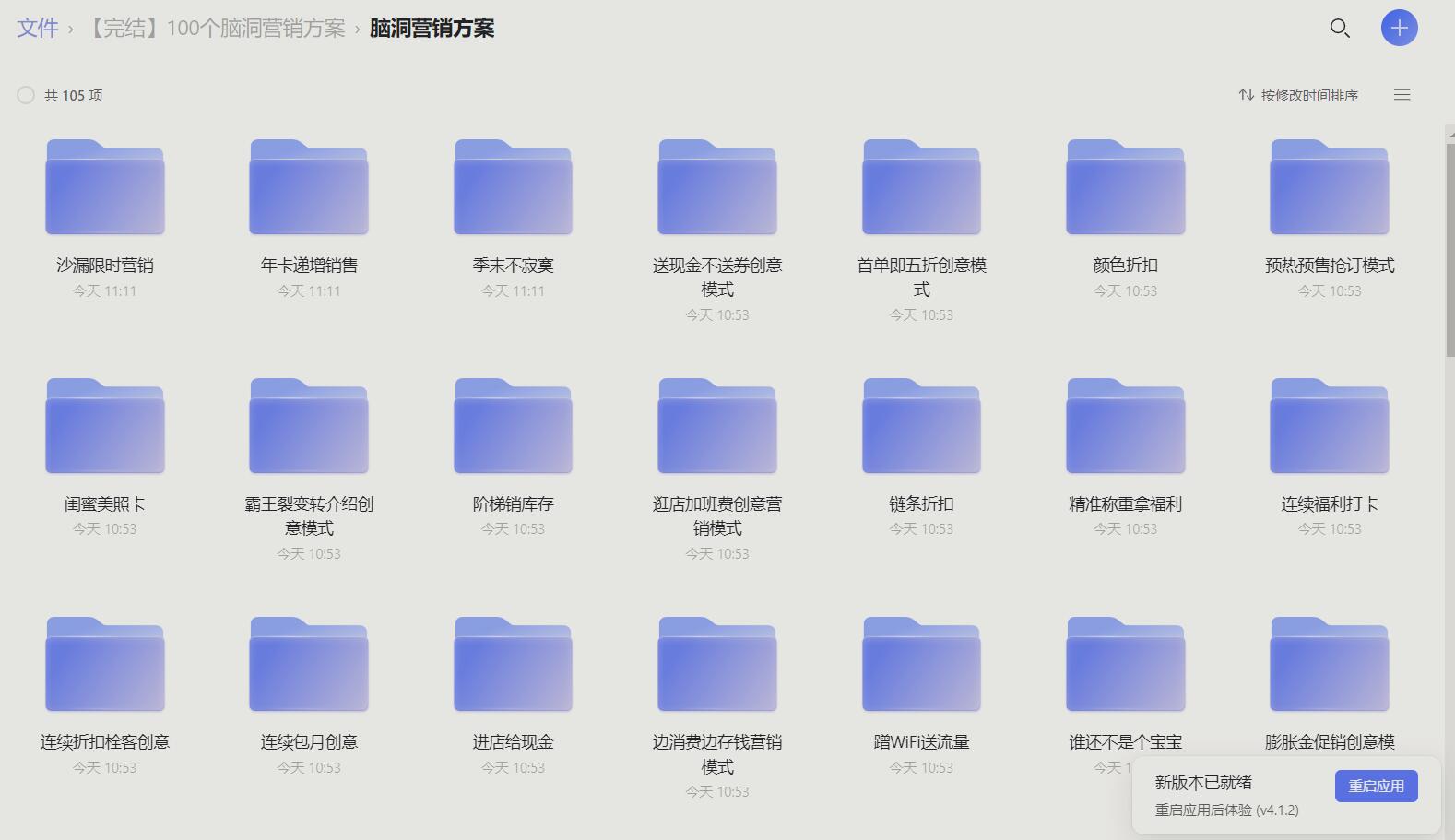Image resolution: width=1455 pixels, height=840 pixels.
Task: Open the 预热预售抢订模式 folder
Action: click(1329, 188)
